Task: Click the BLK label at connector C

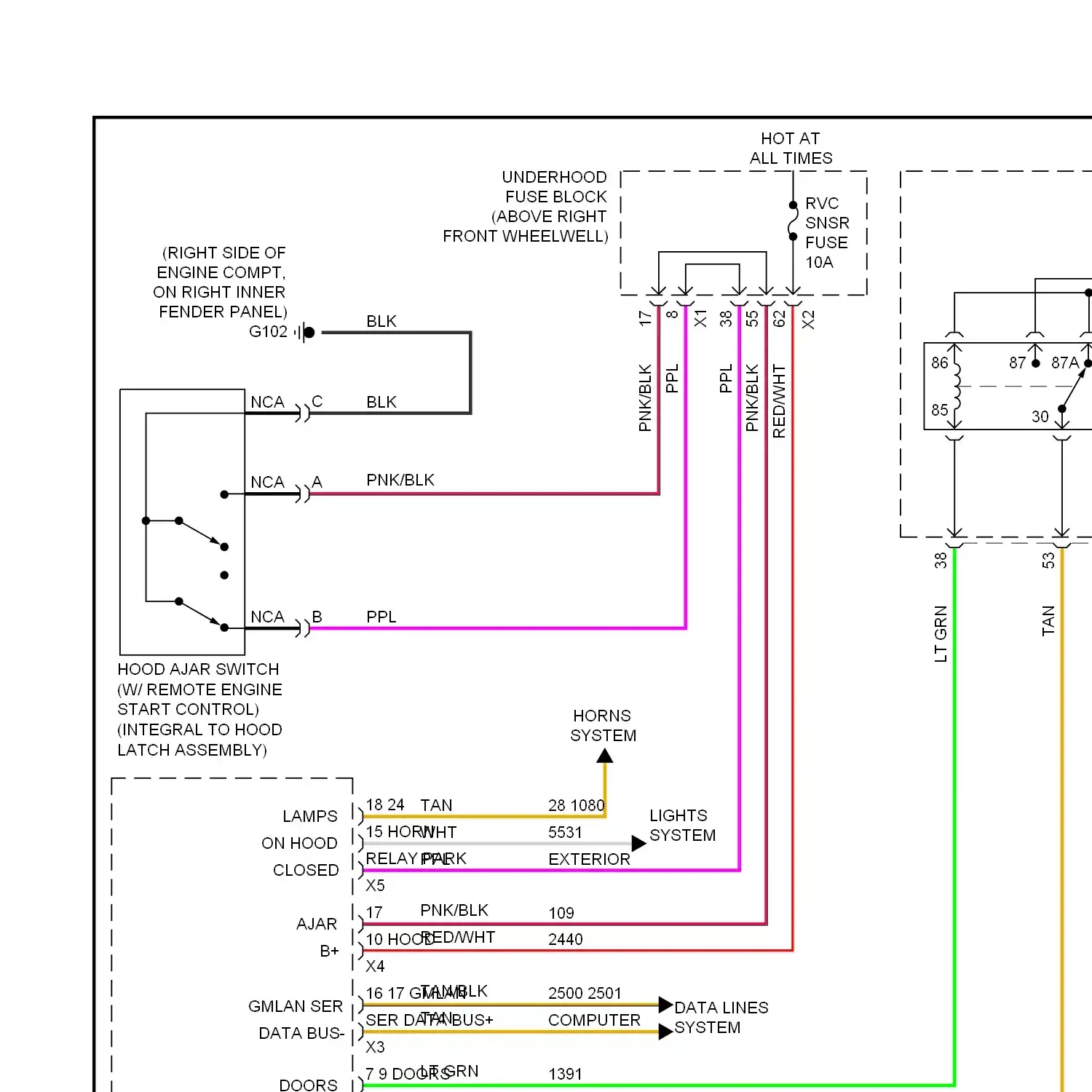Action: (381, 403)
